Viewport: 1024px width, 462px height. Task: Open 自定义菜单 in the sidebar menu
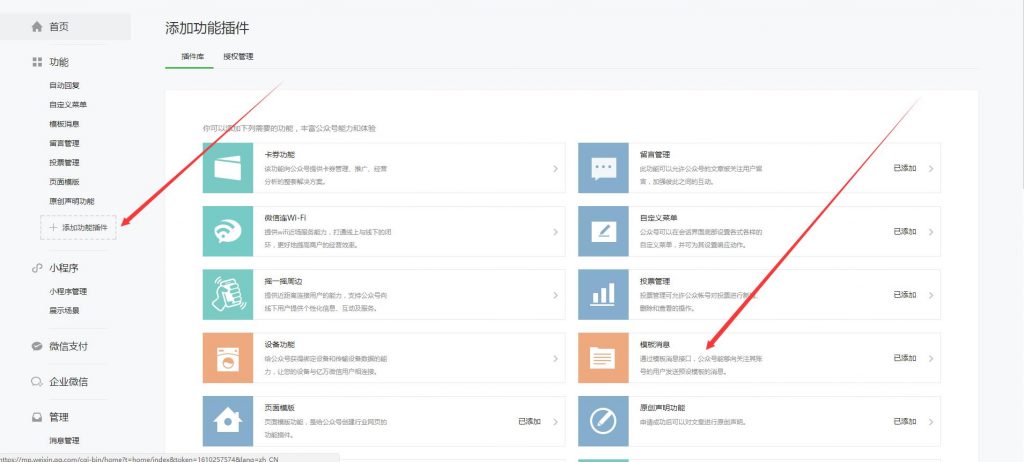pyautogui.click(x=68, y=105)
